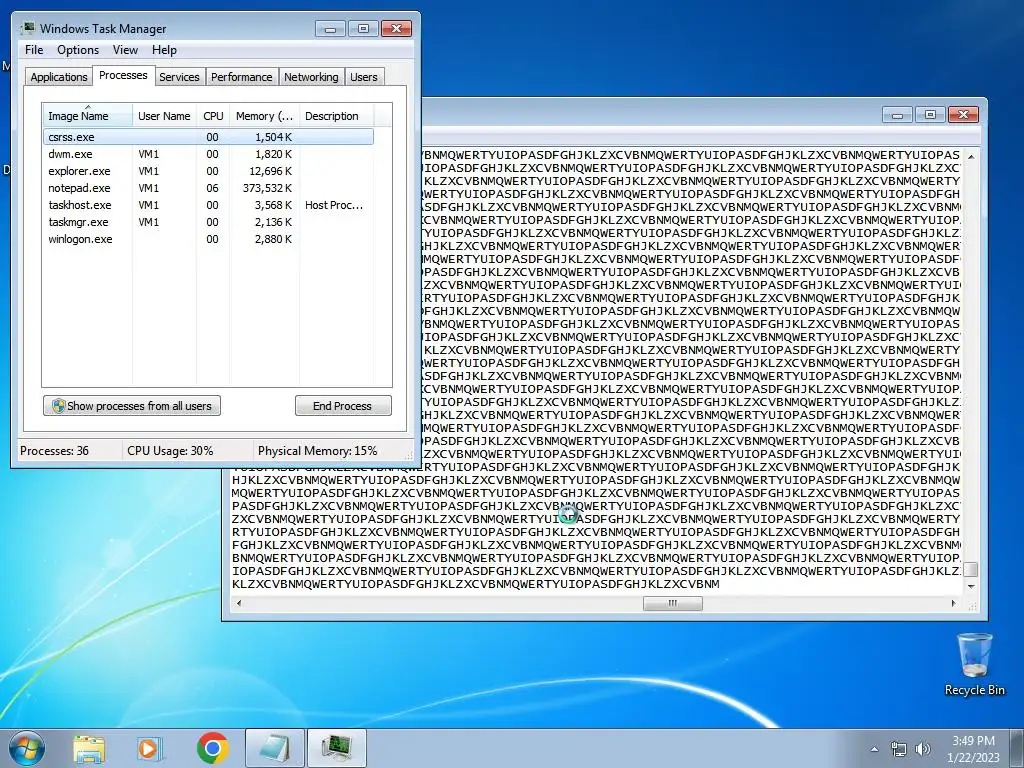Screen dimensions: 1024x768
Task: Minimize the Notepad window
Action: pyautogui.click(x=897, y=115)
